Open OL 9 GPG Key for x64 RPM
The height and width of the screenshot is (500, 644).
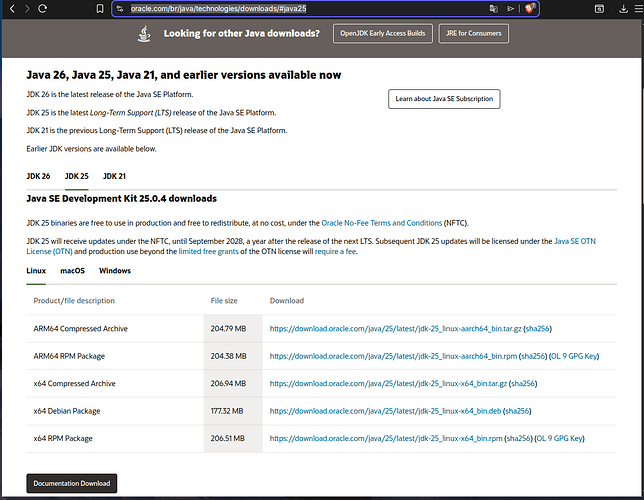[x=559, y=438]
